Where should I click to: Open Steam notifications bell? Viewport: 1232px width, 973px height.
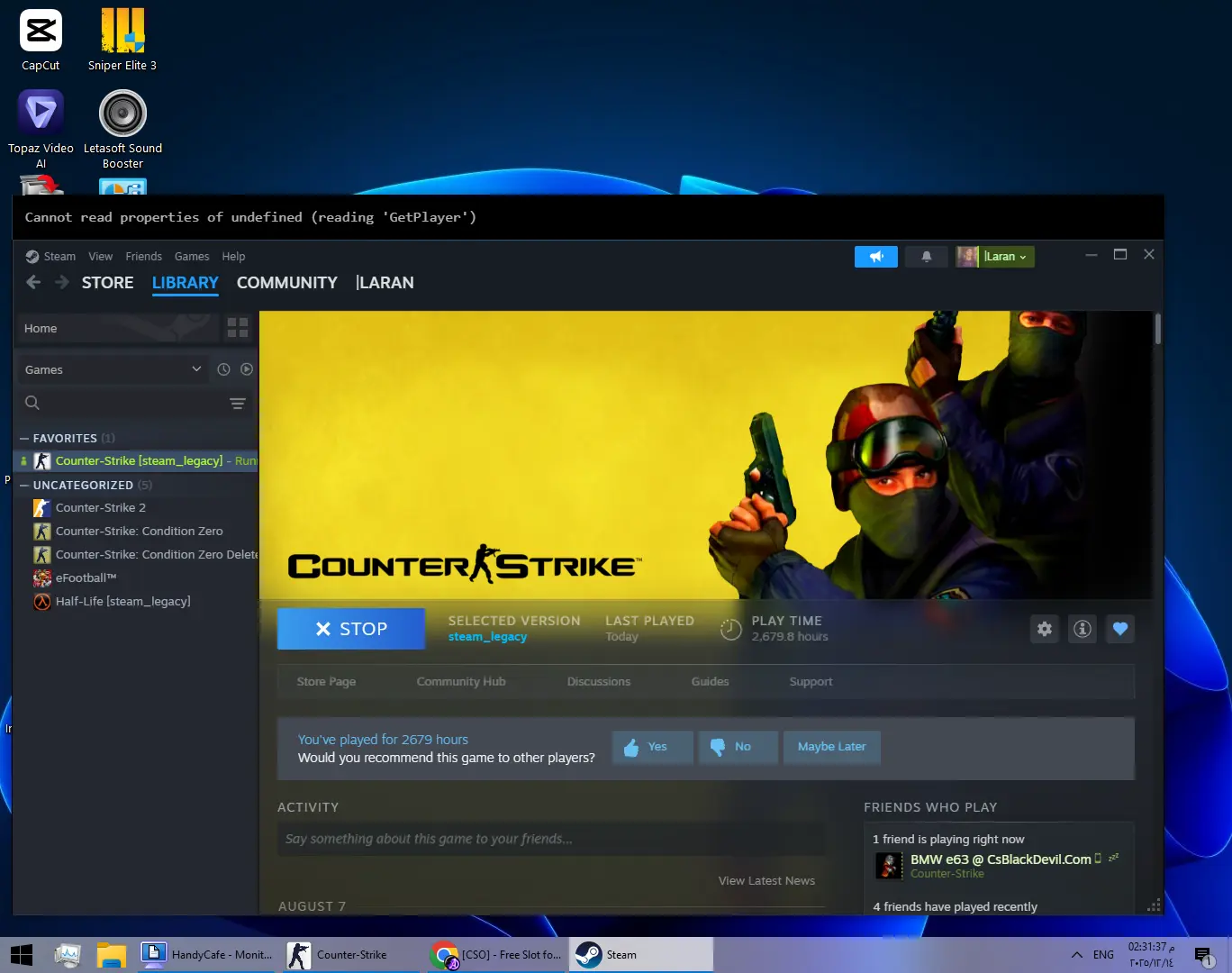tap(926, 257)
